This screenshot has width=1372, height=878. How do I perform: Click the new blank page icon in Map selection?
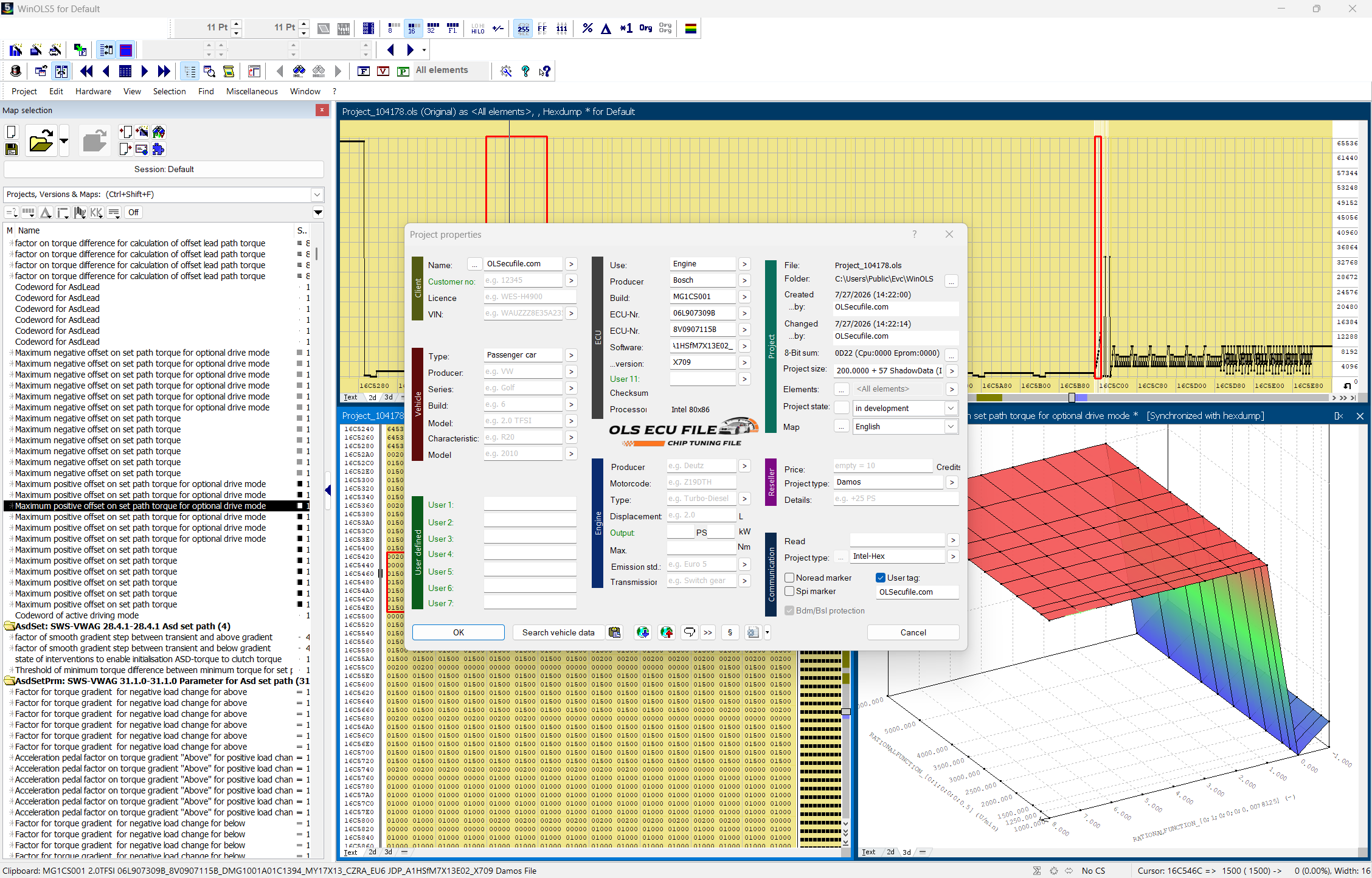(x=12, y=132)
